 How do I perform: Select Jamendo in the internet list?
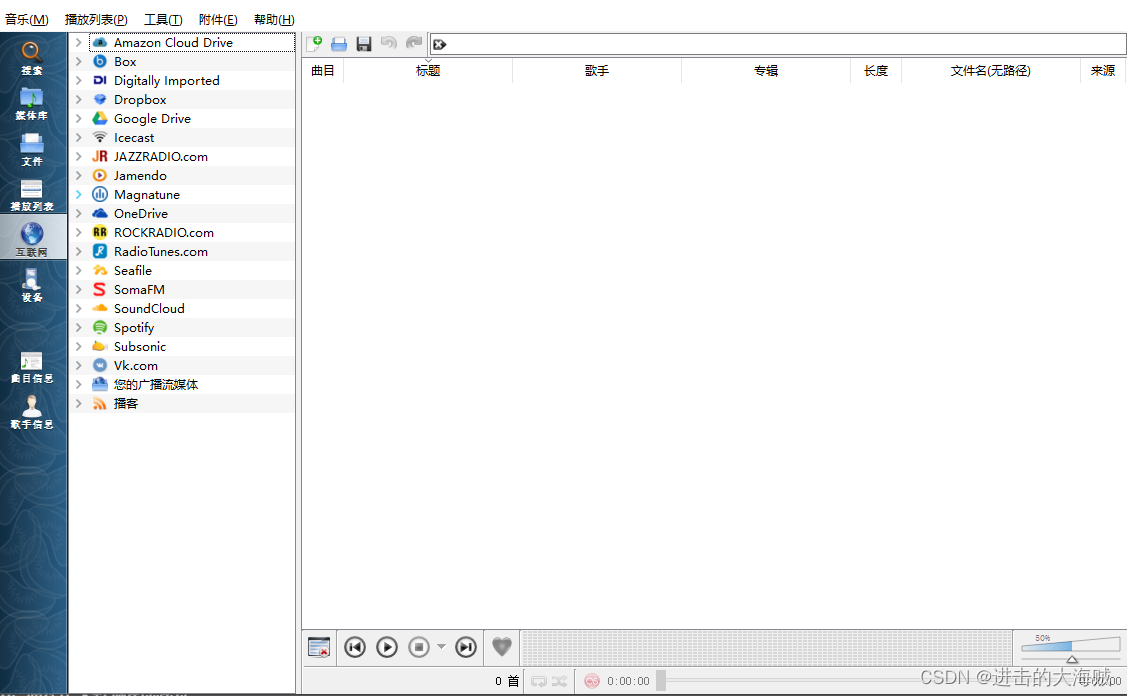coord(140,175)
